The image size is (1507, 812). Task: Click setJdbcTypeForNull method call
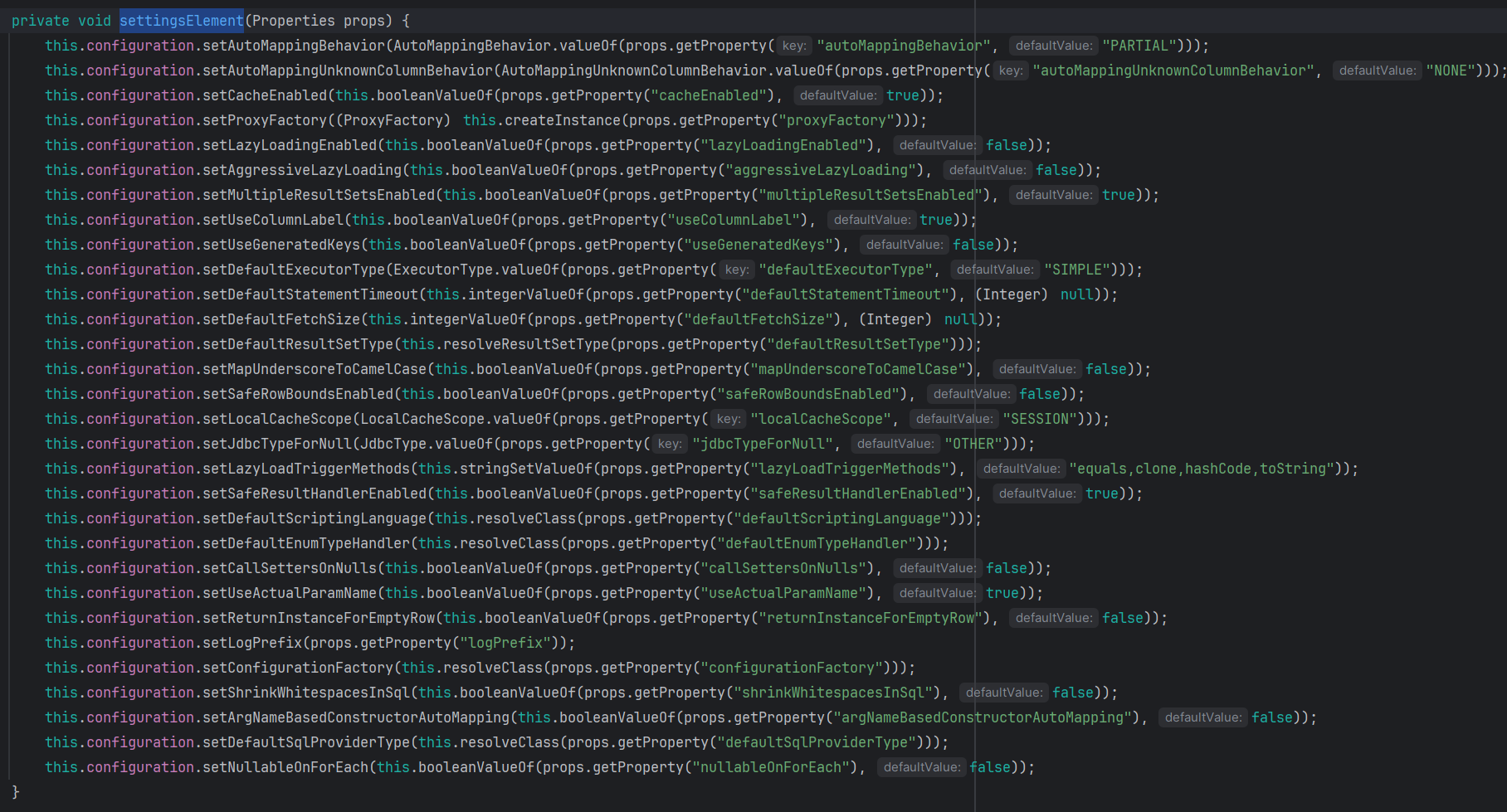277,444
